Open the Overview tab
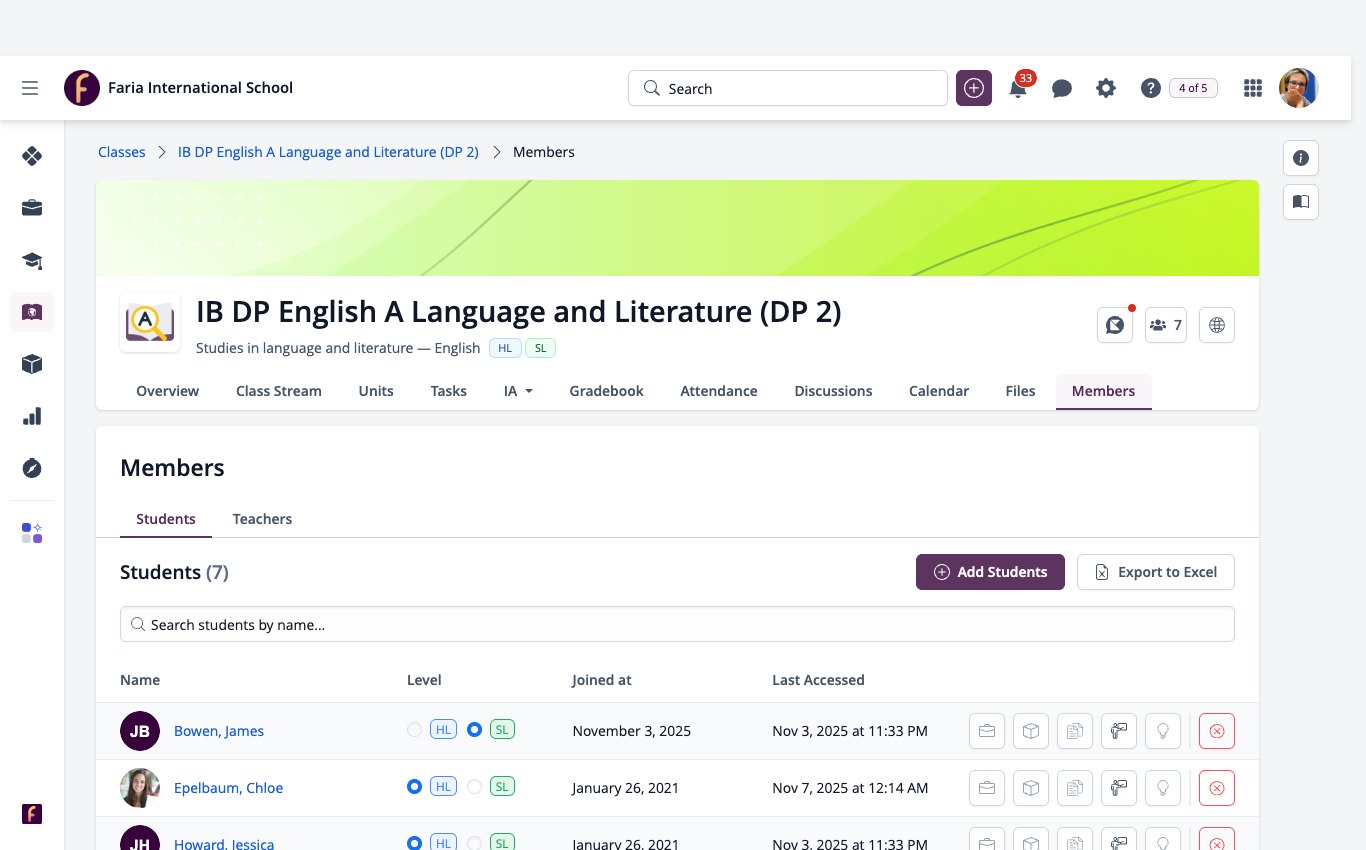This screenshot has height=850, width=1366. pyautogui.click(x=168, y=391)
